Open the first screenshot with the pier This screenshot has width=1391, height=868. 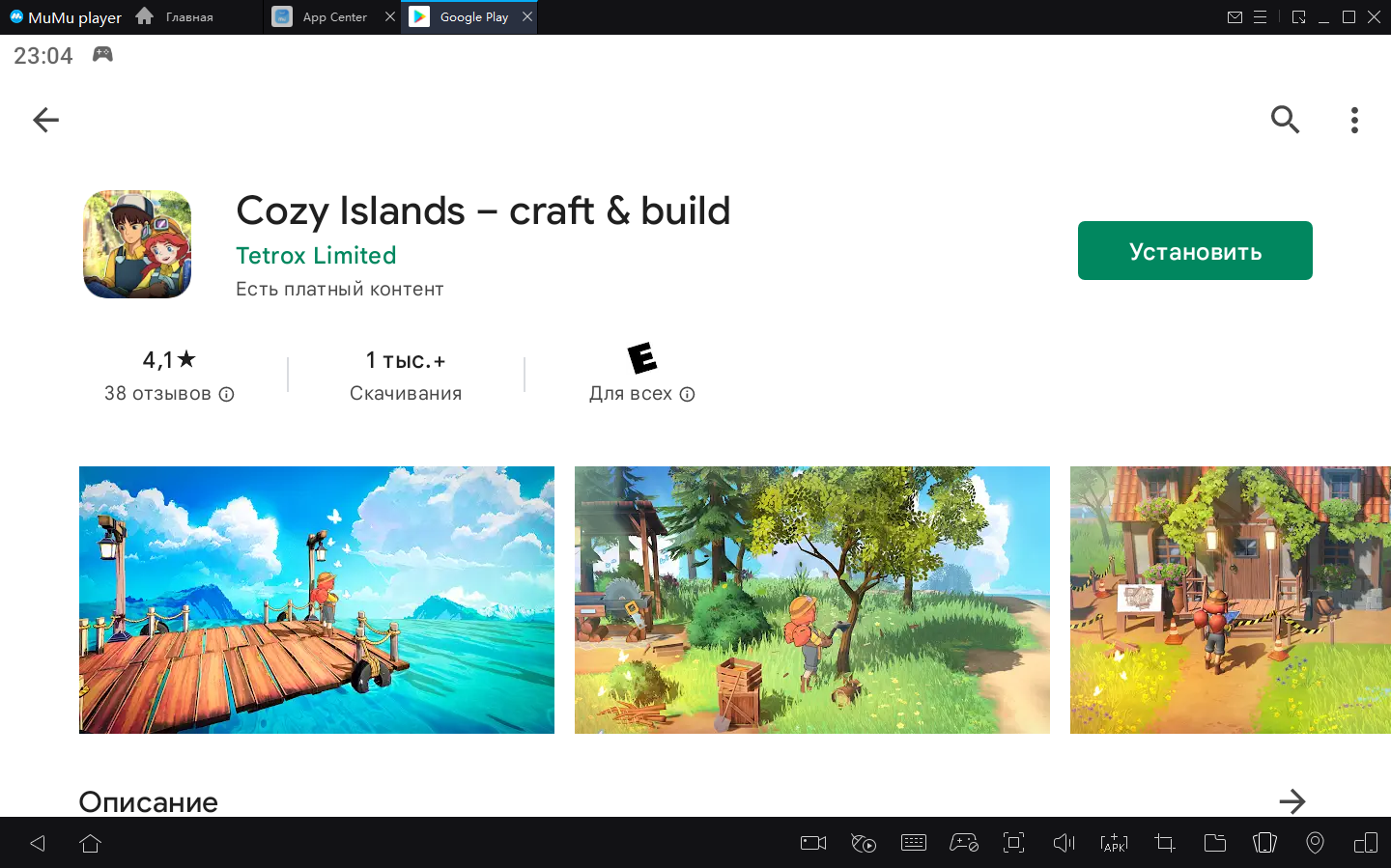[317, 600]
